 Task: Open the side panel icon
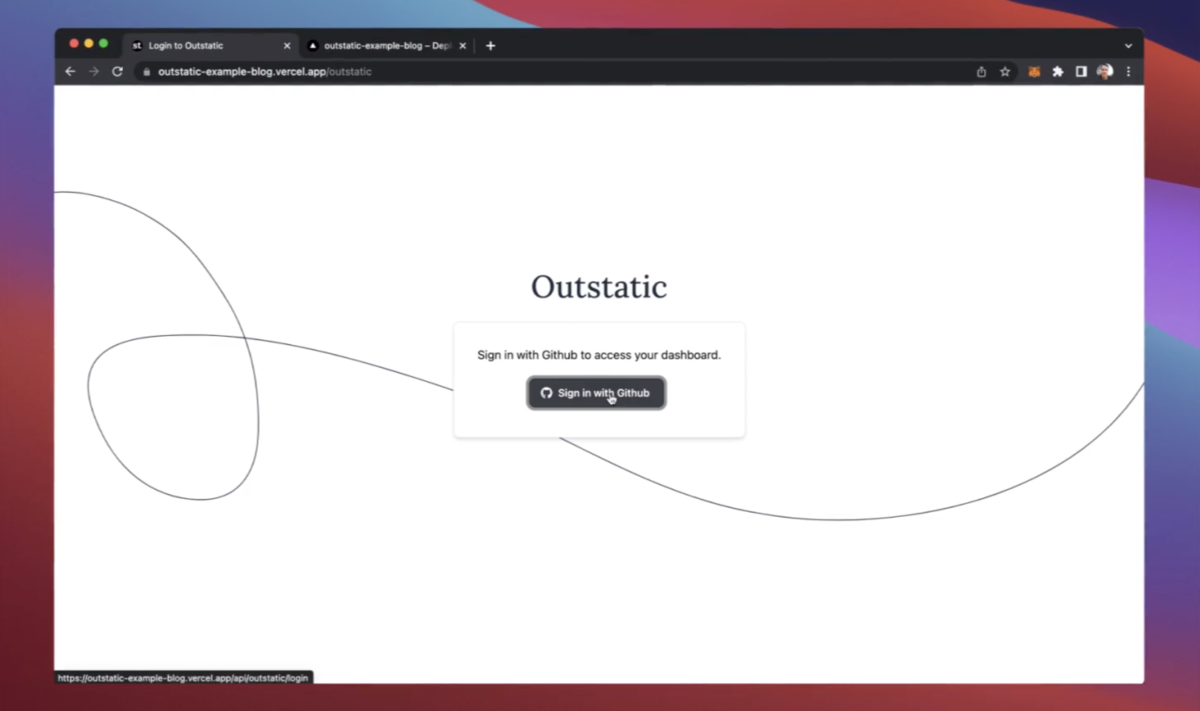[1081, 71]
